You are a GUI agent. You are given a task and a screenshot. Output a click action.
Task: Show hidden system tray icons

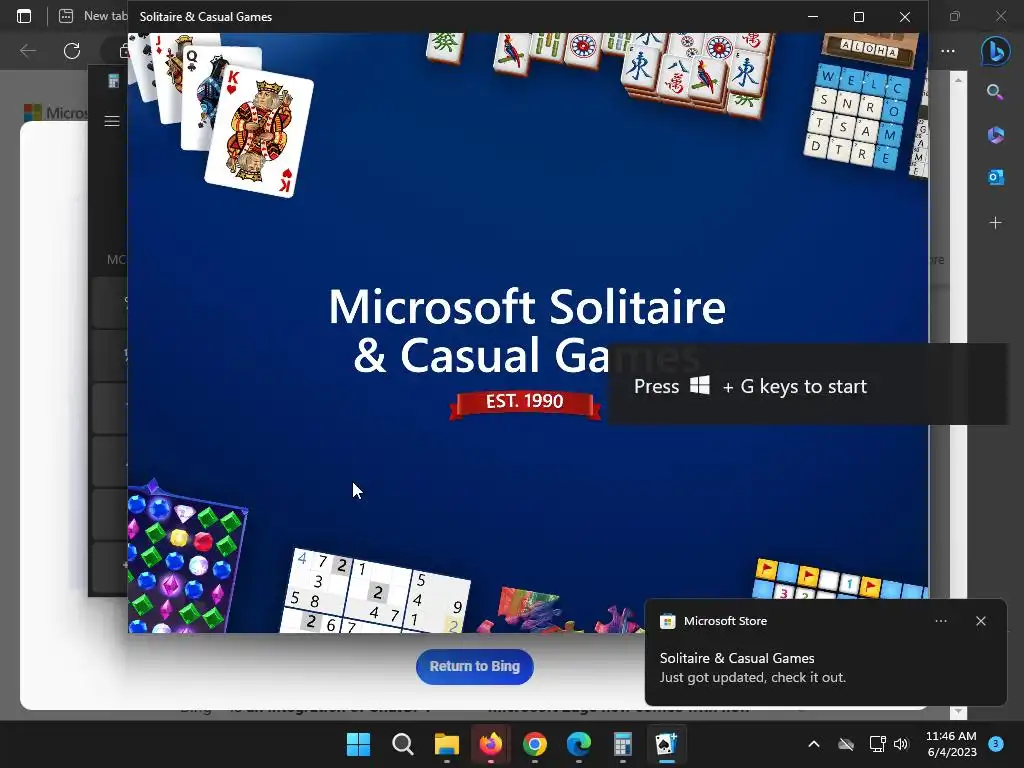coord(814,744)
